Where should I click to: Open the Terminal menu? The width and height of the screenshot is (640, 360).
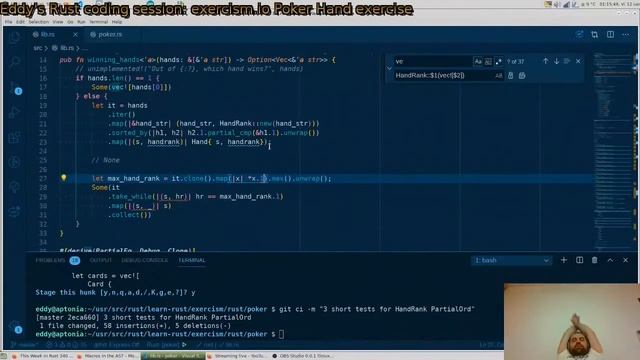[x=99, y=22]
